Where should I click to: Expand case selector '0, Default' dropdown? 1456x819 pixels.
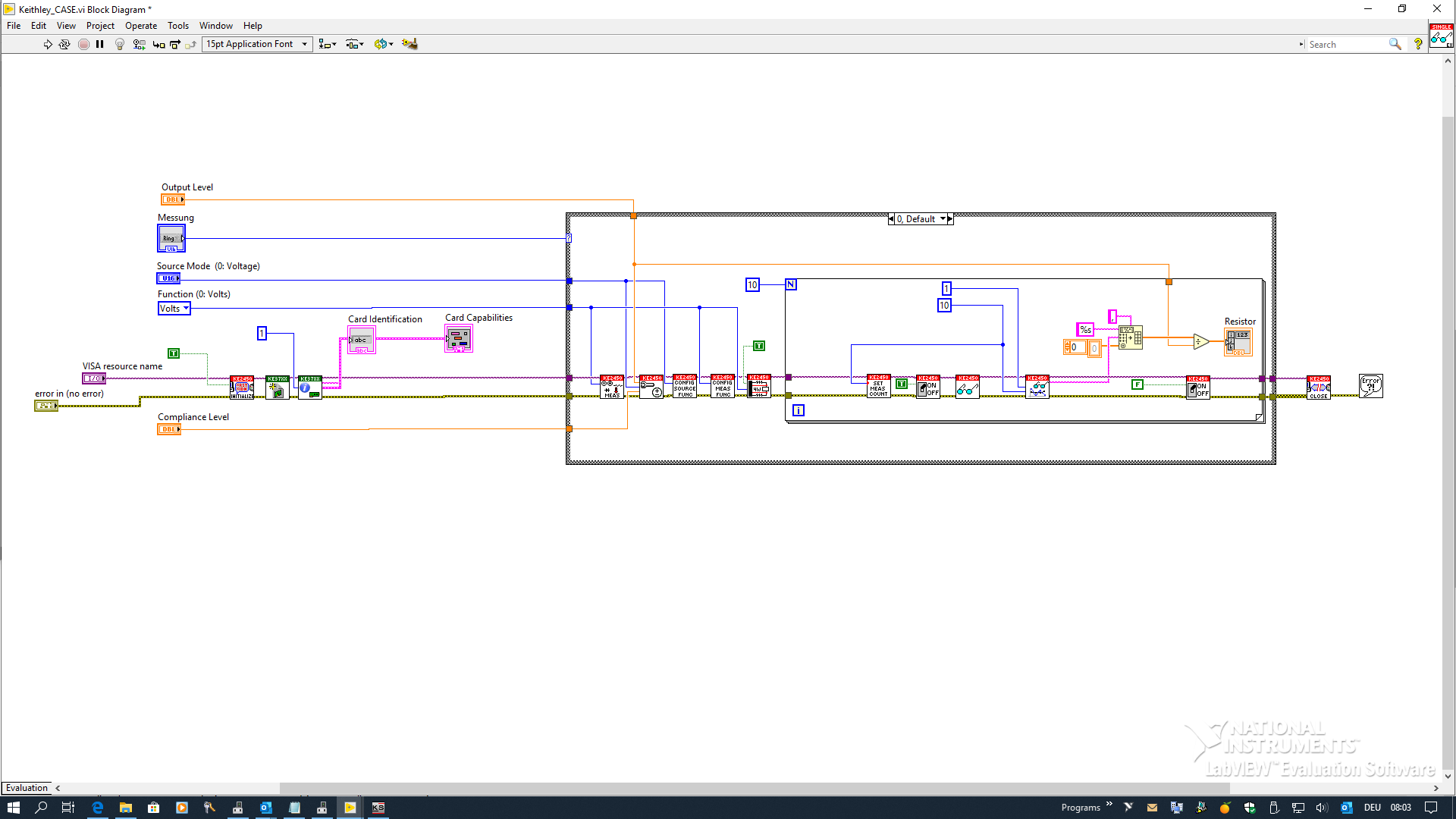(x=943, y=219)
